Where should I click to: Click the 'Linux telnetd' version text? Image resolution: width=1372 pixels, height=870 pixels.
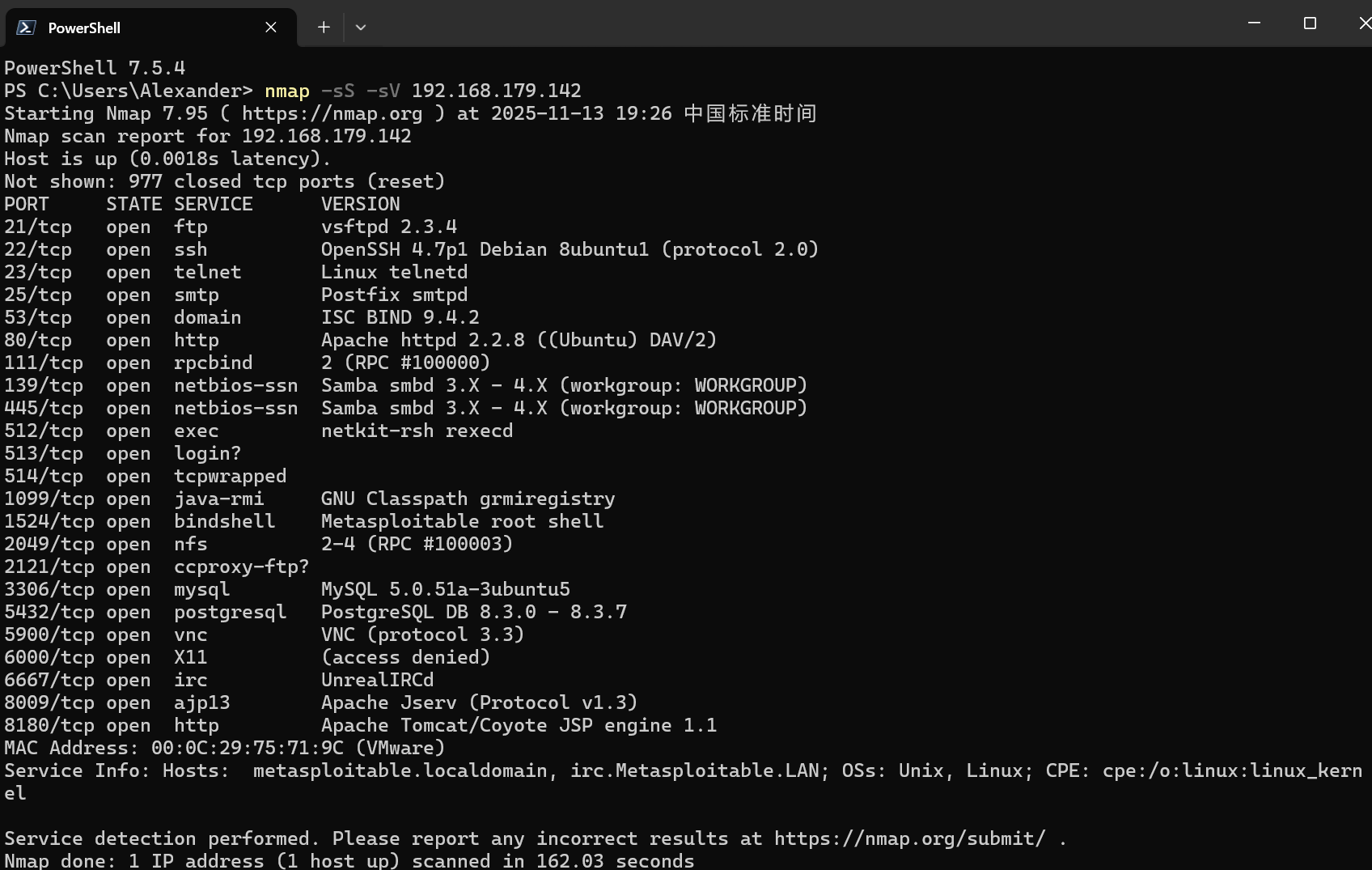[395, 272]
